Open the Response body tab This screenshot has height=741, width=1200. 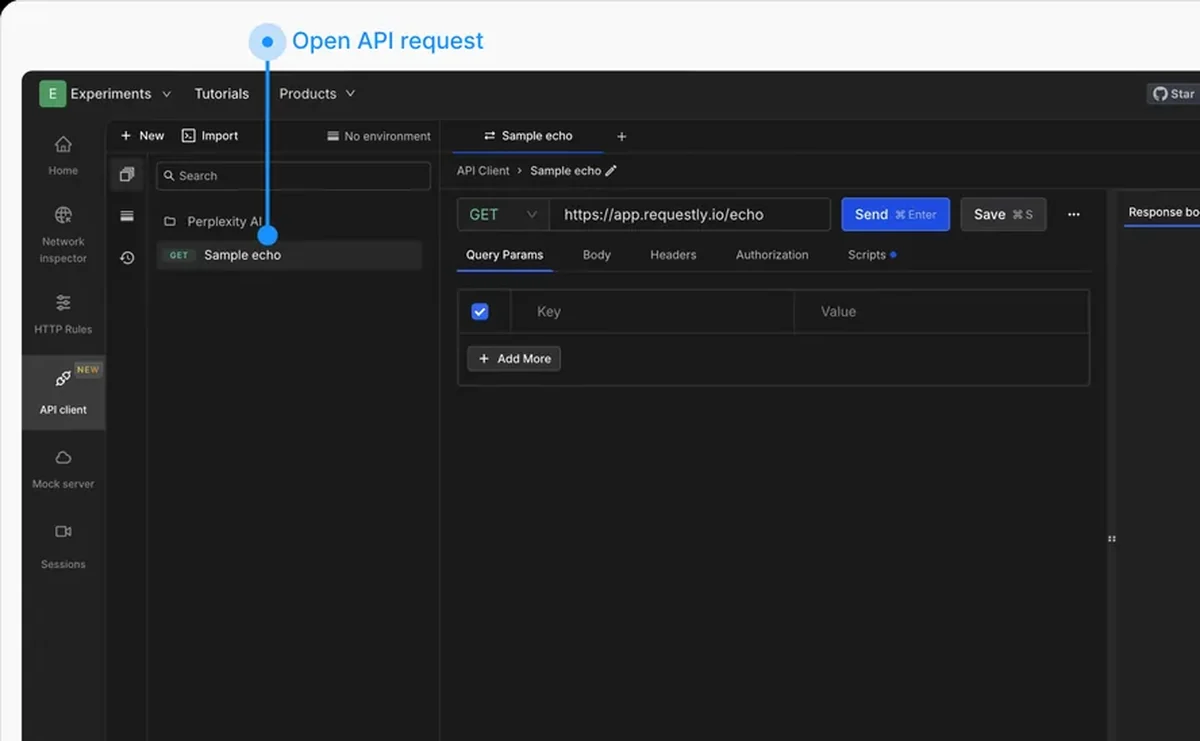tap(1163, 212)
